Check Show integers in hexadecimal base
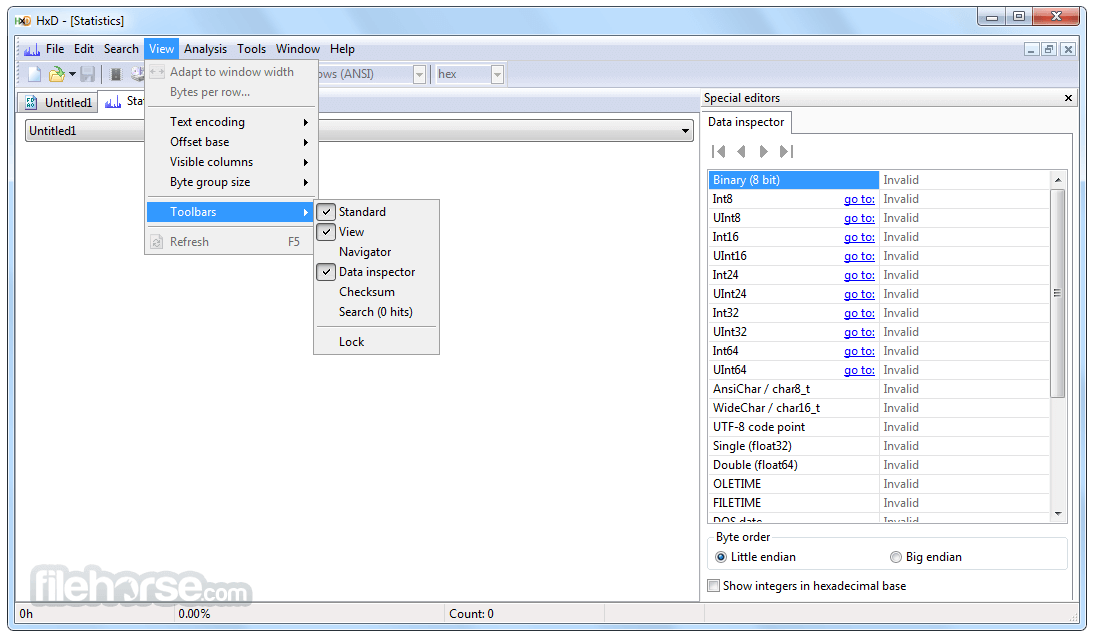 coord(713,586)
